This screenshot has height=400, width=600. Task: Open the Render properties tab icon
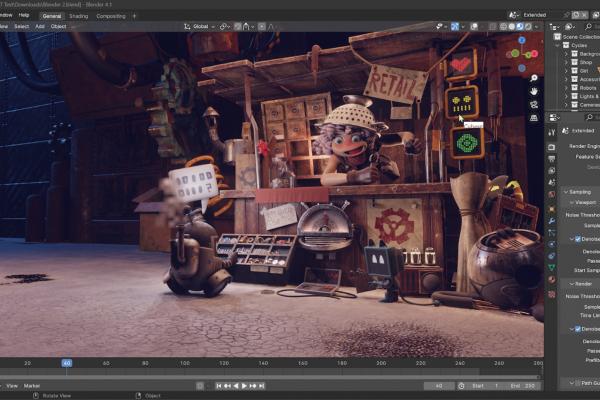click(551, 147)
